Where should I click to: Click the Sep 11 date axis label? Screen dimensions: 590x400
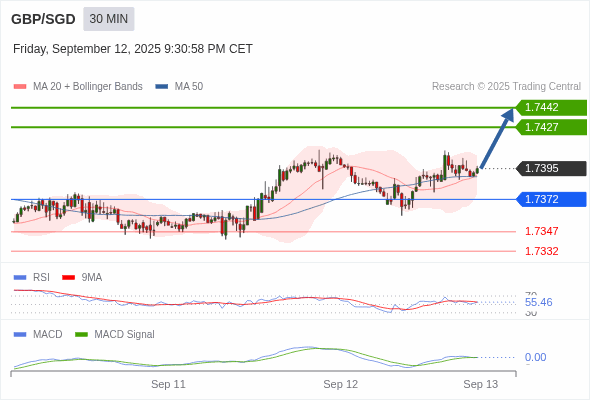[x=168, y=384]
